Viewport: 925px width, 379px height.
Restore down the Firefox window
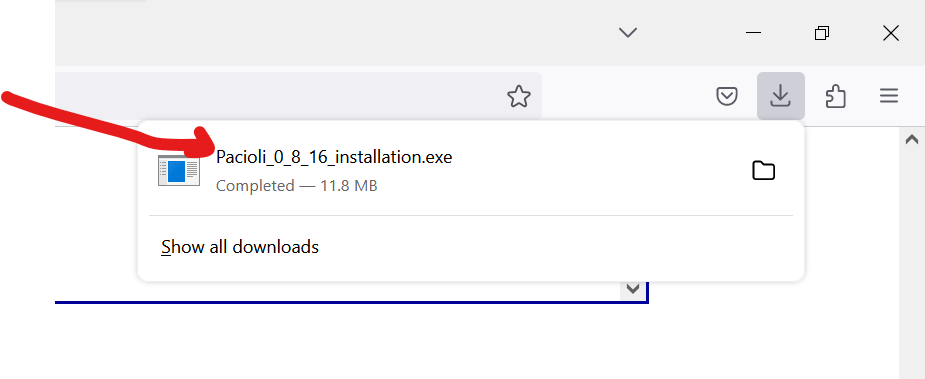pyautogui.click(x=822, y=32)
